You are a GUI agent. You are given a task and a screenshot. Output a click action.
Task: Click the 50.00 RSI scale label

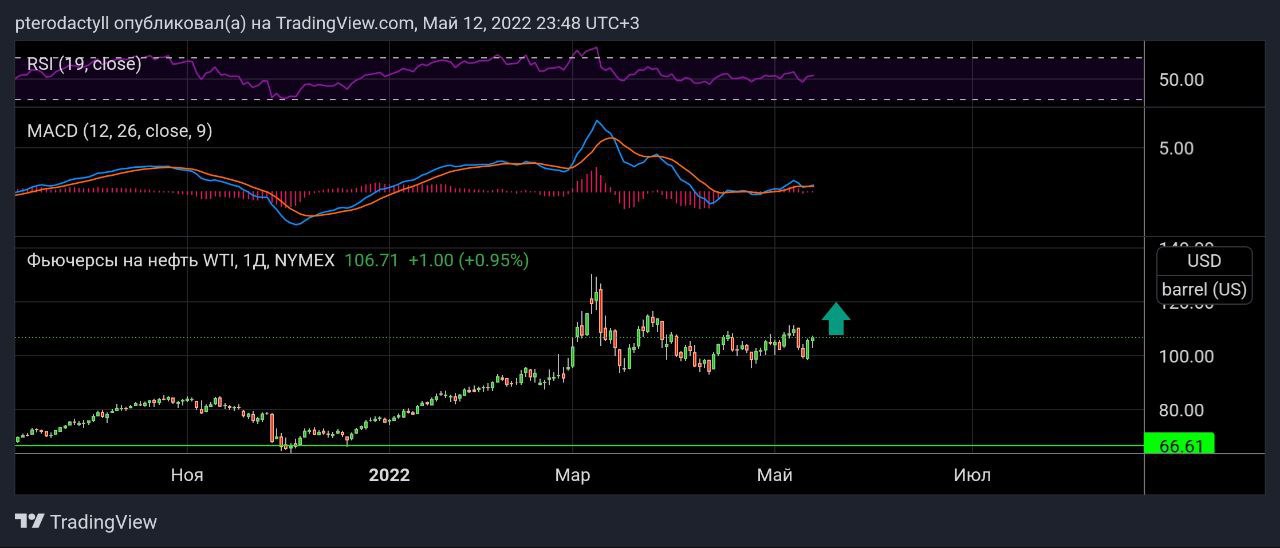(1181, 80)
